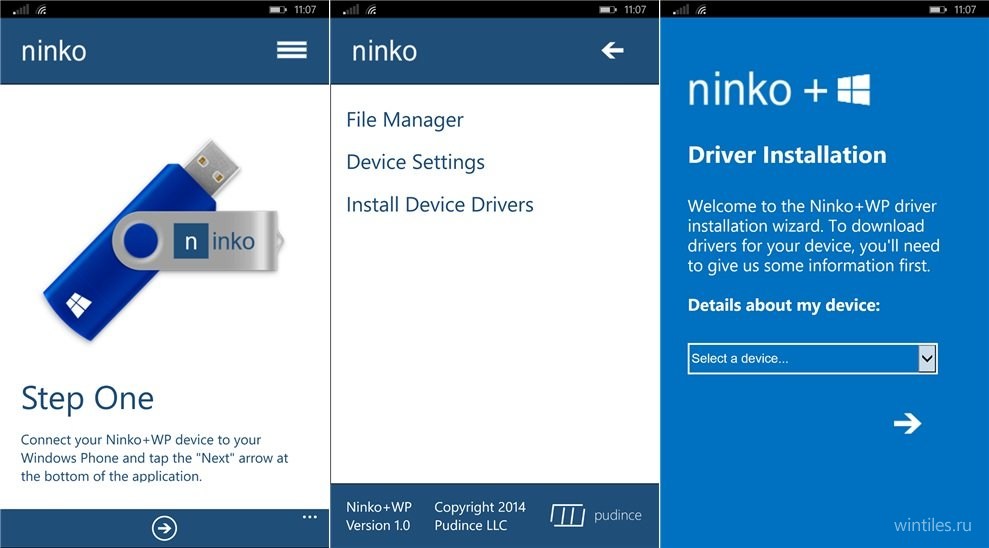The height and width of the screenshot is (548, 989).
Task: Tap signal bars in first screen status bar
Action: coord(21,9)
